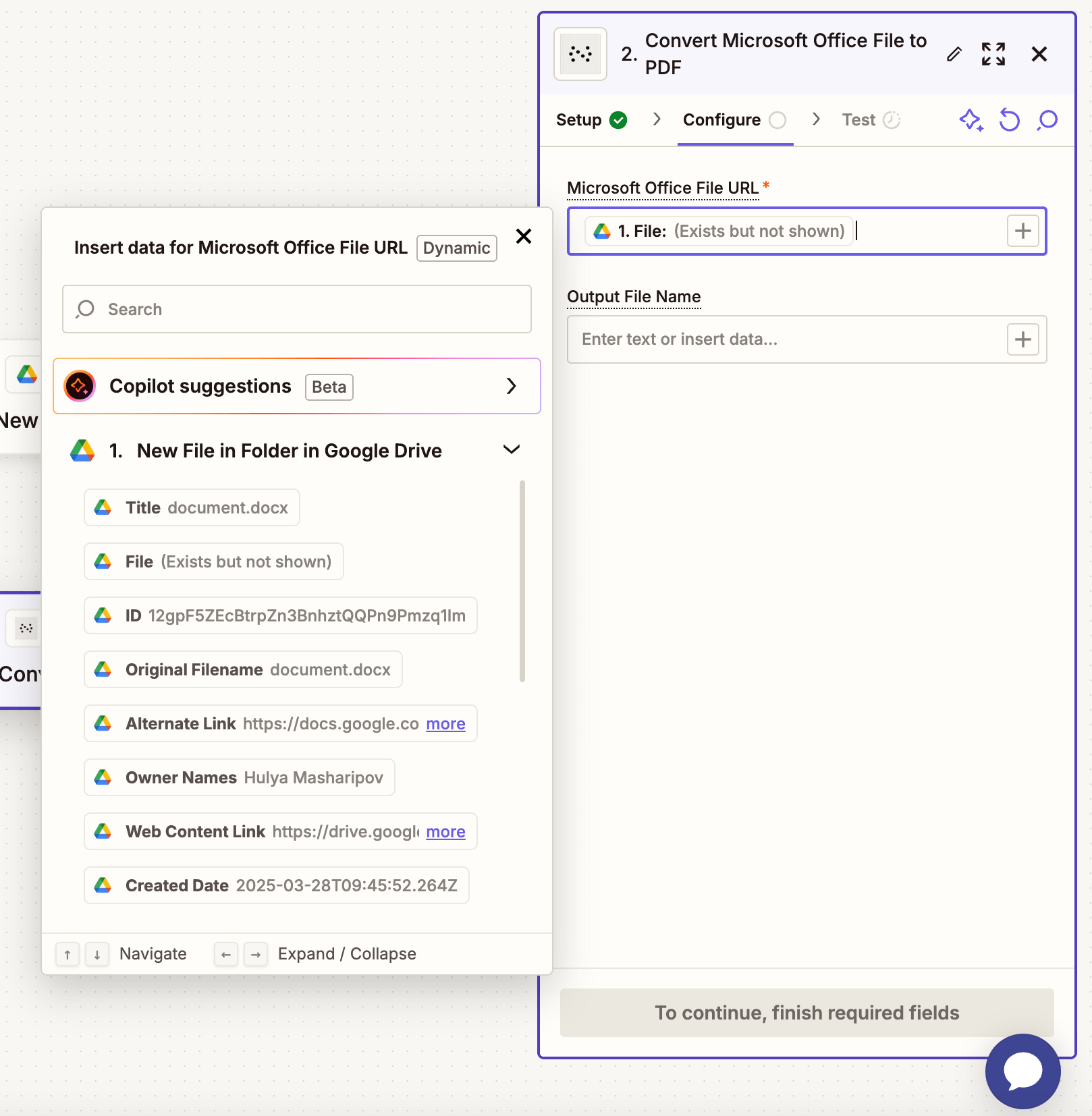Insert the Created Date data pill
This screenshot has width=1092, height=1116.
[277, 885]
